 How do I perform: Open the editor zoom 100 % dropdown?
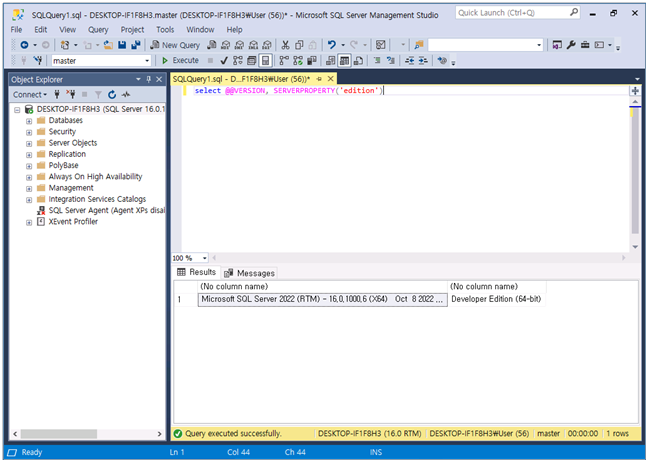click(x=204, y=258)
